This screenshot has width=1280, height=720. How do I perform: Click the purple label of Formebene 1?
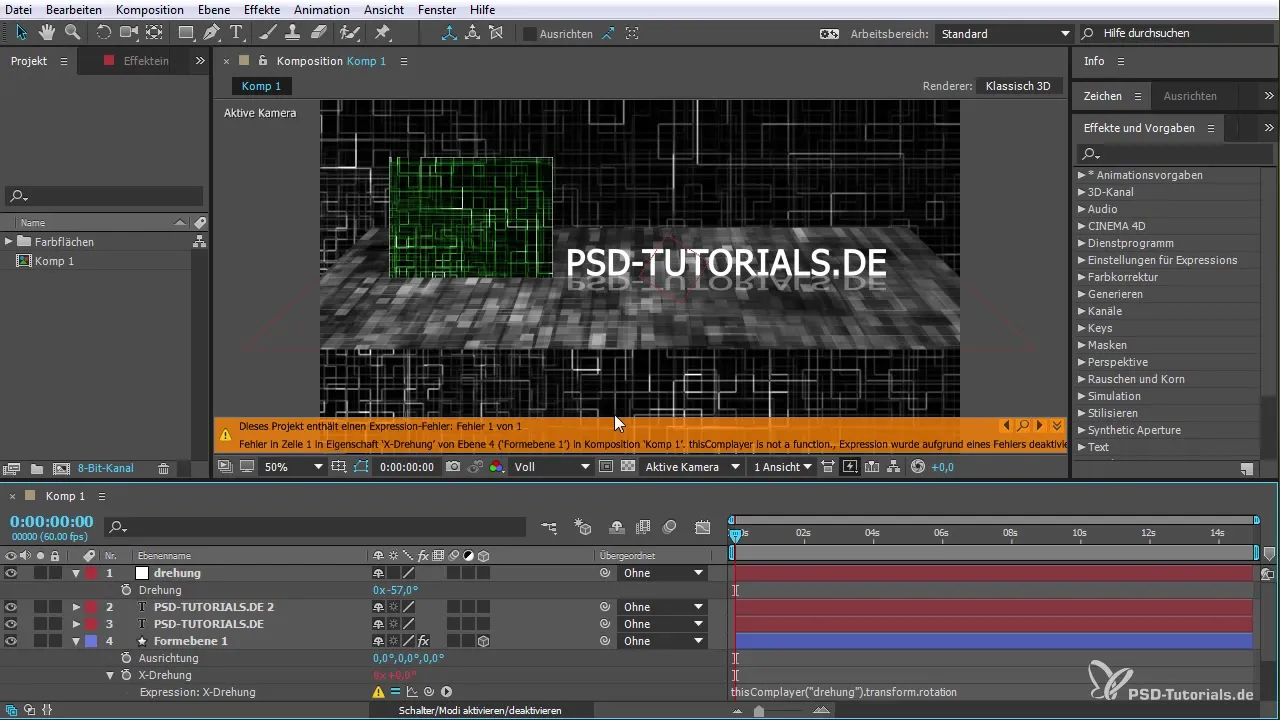pyautogui.click(x=91, y=641)
